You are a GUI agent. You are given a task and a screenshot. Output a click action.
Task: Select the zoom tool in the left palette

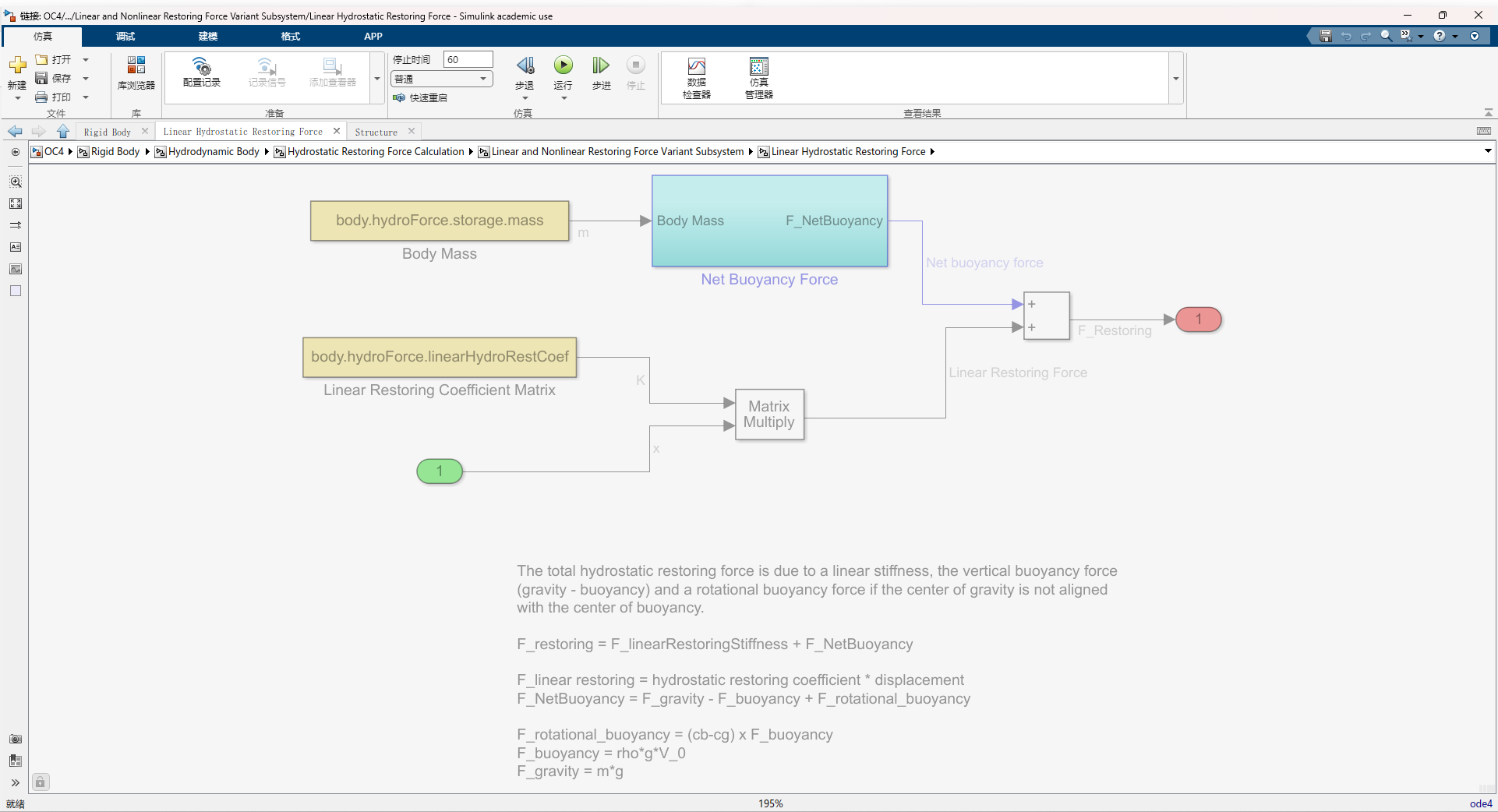click(x=15, y=182)
